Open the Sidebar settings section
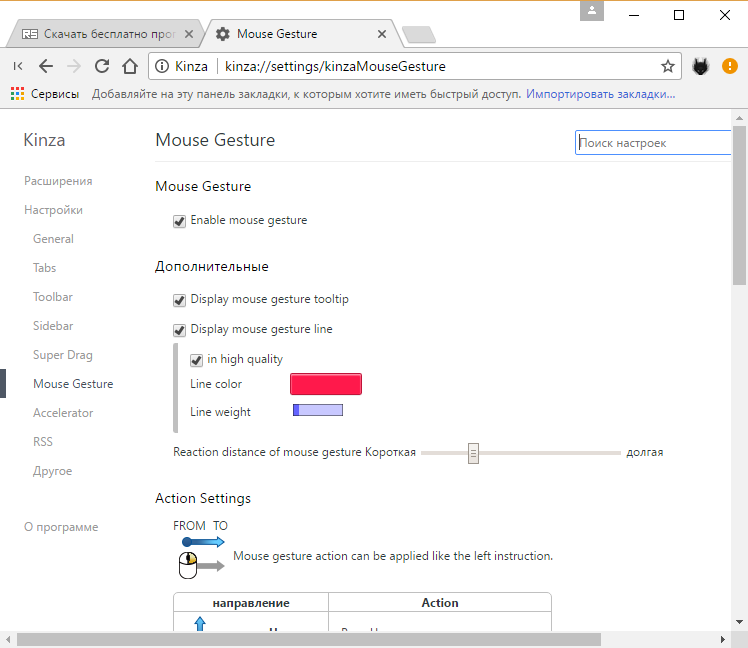Image resolution: width=748 pixels, height=648 pixels. (x=53, y=326)
